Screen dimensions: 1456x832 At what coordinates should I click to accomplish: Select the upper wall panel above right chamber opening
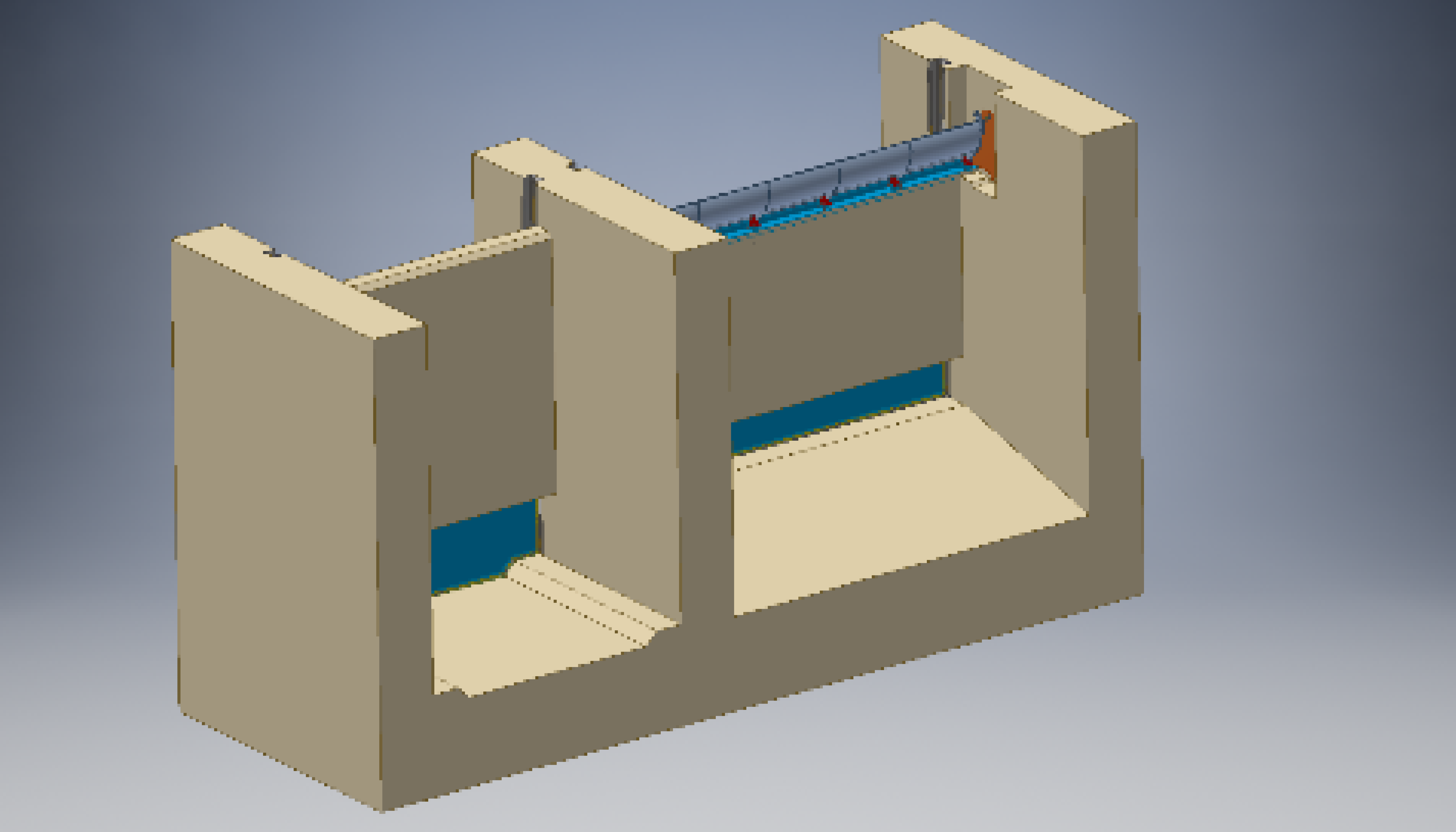[x=846, y=297]
